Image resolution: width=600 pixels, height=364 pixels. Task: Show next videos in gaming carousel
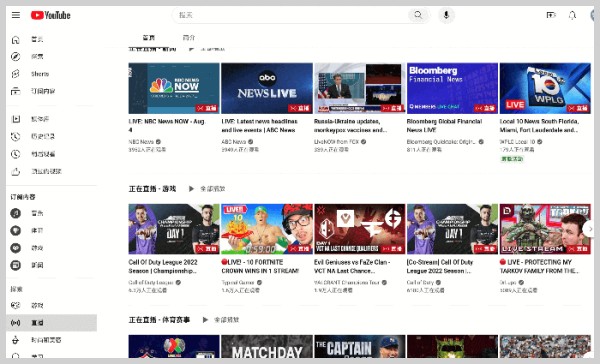point(590,229)
